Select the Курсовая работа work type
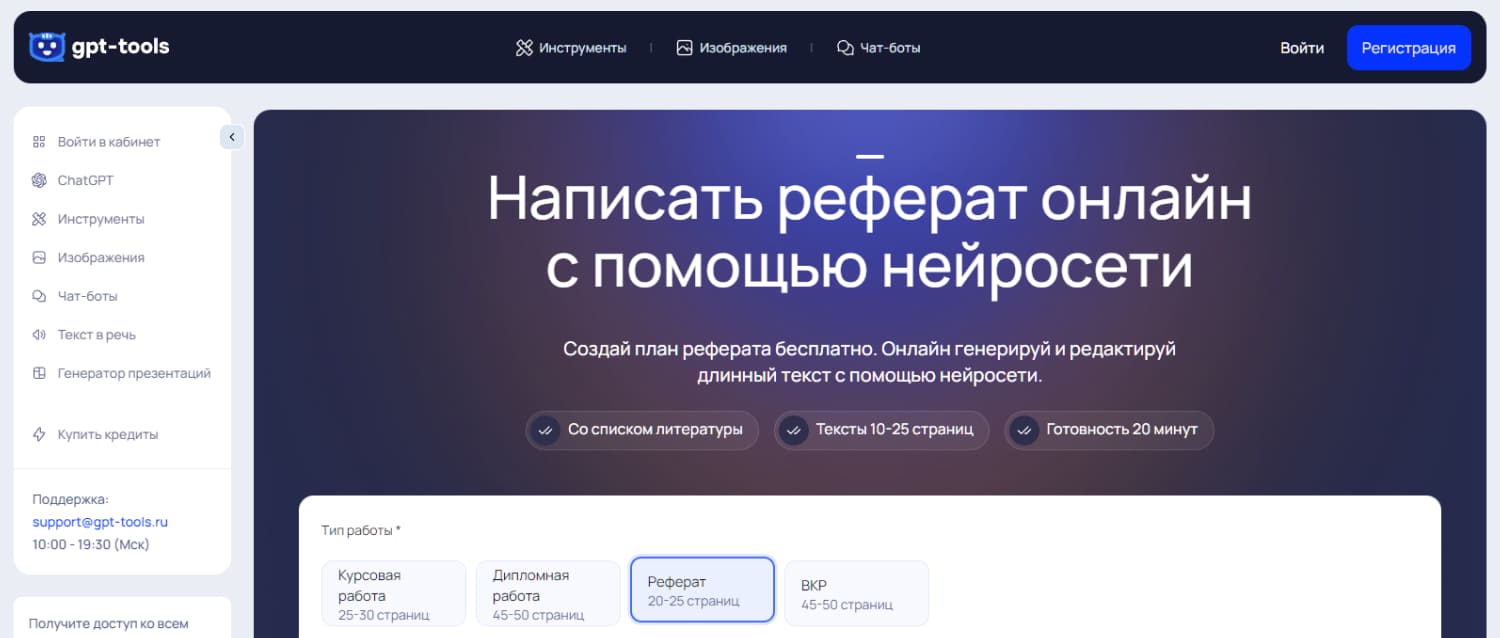This screenshot has height=638, width=1500. [393, 592]
